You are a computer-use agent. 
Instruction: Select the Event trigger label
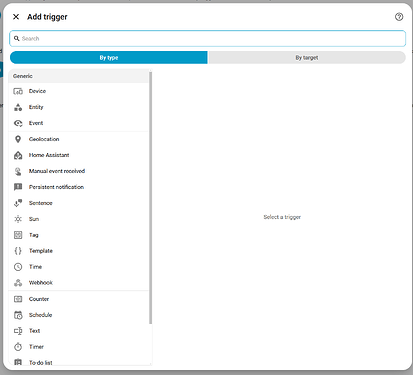point(36,123)
